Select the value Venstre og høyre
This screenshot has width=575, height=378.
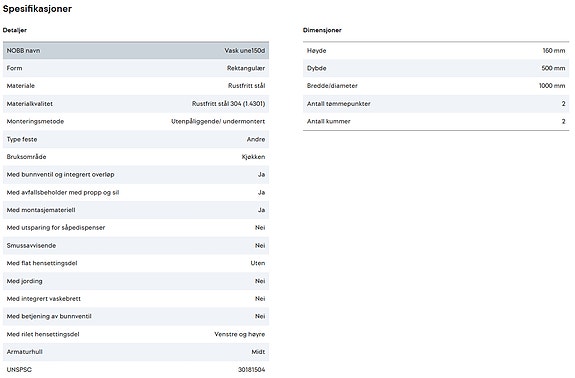point(239,334)
